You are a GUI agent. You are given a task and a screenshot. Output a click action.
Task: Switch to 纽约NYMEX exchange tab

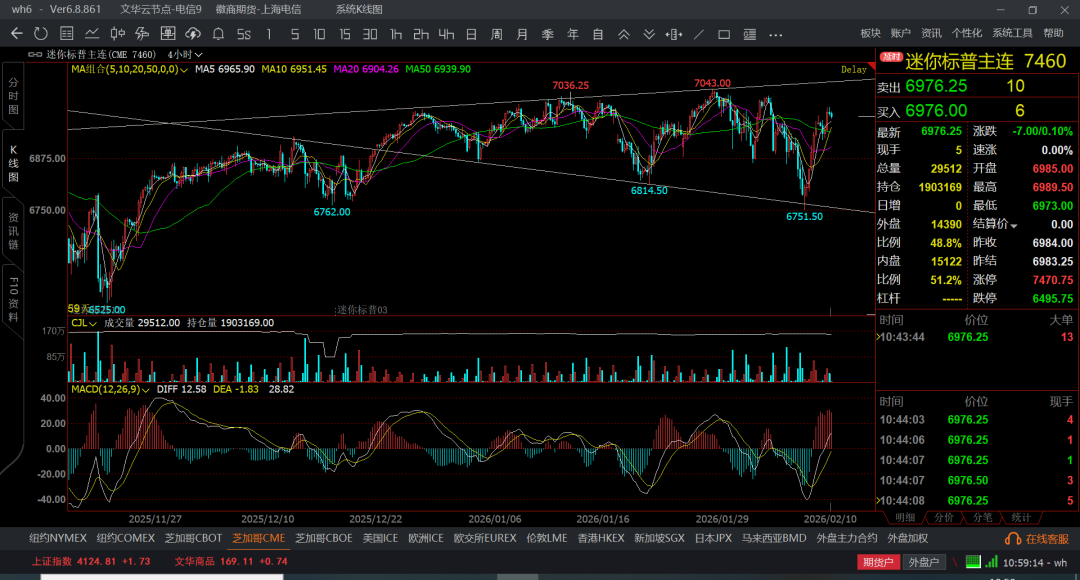[x=58, y=538]
